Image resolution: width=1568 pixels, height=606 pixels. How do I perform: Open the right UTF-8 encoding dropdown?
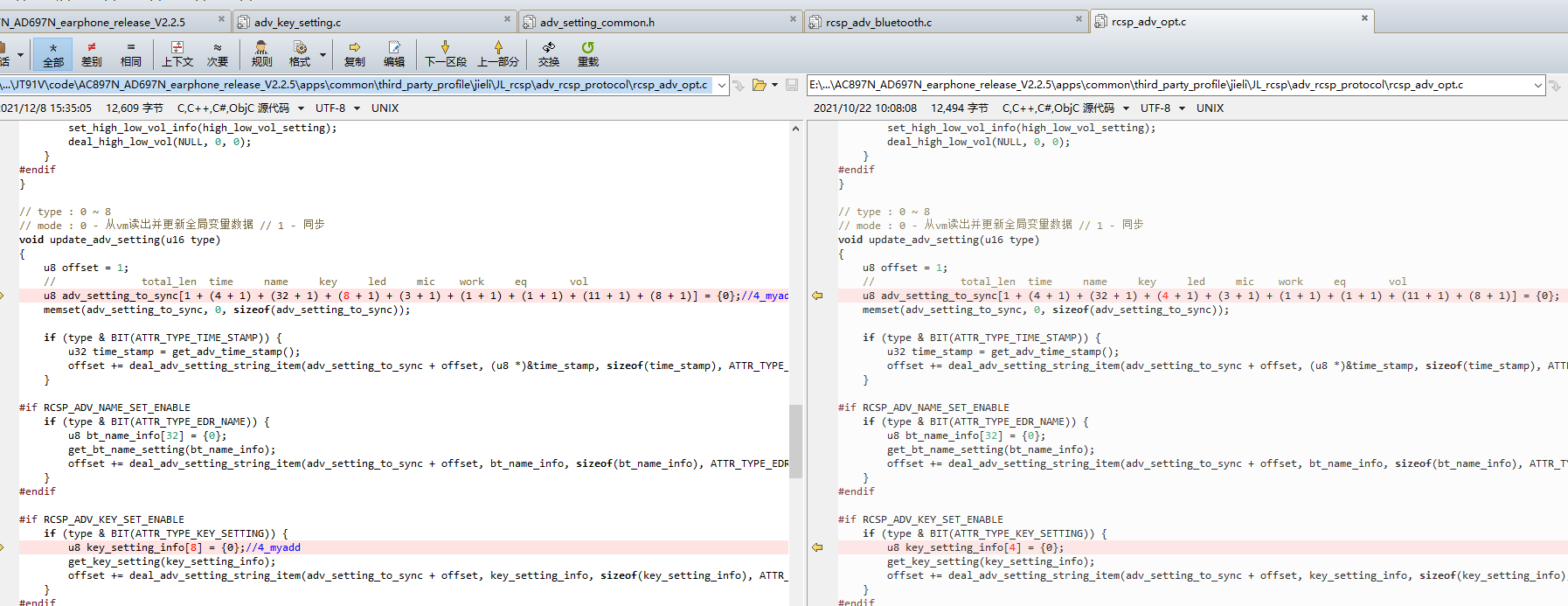tap(1182, 108)
